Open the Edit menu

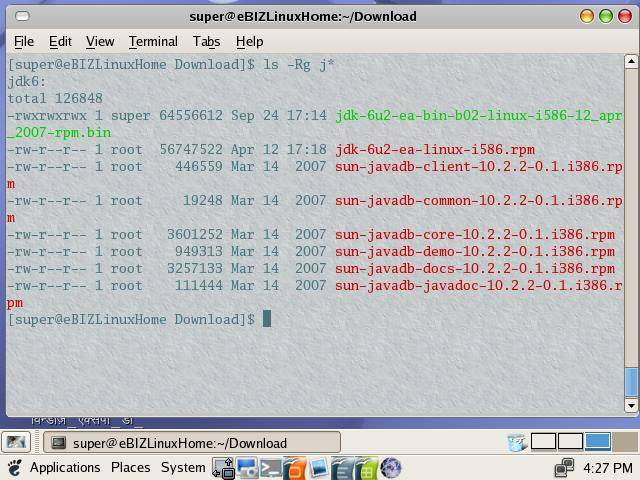click(x=60, y=41)
